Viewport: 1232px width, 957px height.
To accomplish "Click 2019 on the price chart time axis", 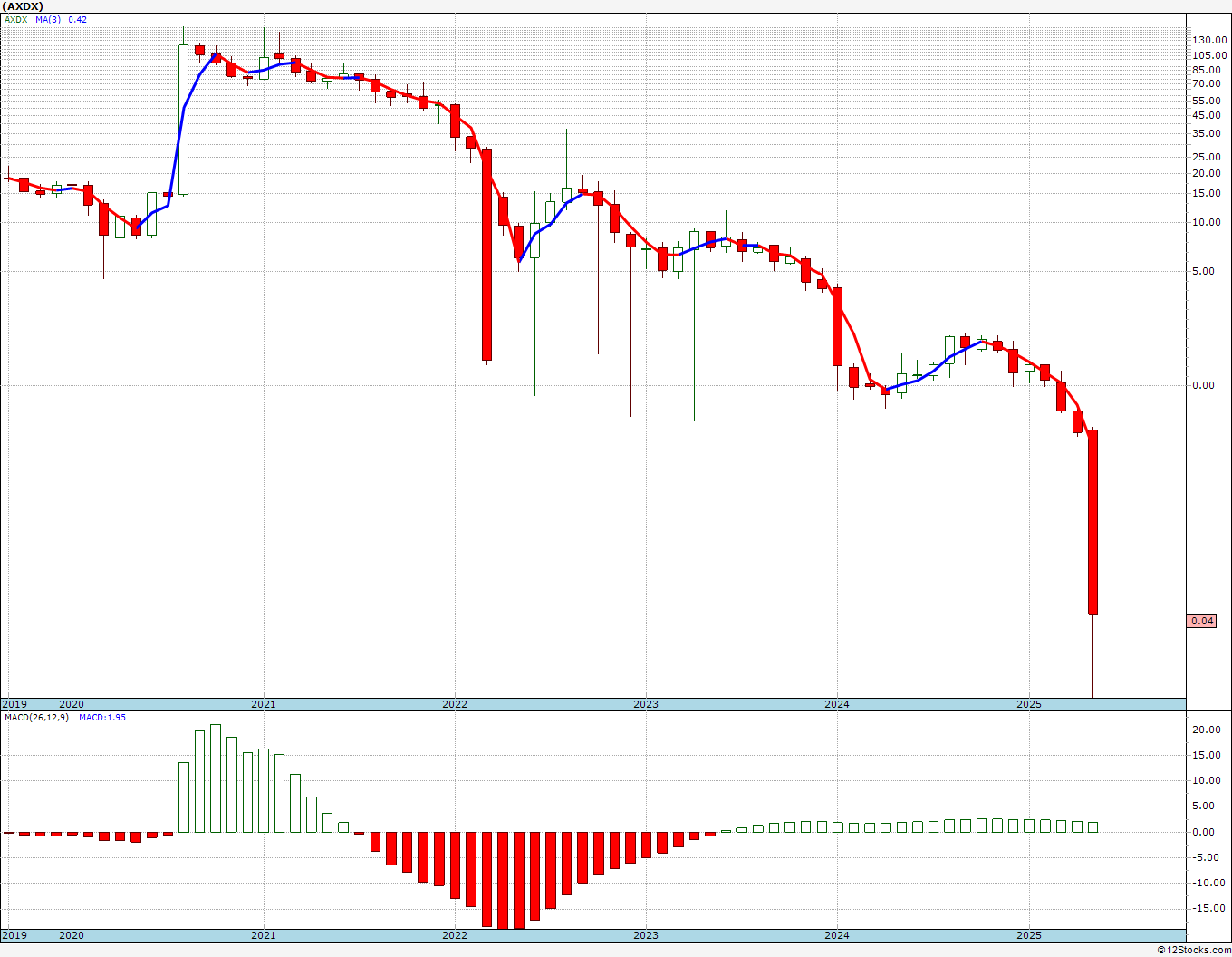I will (x=14, y=704).
